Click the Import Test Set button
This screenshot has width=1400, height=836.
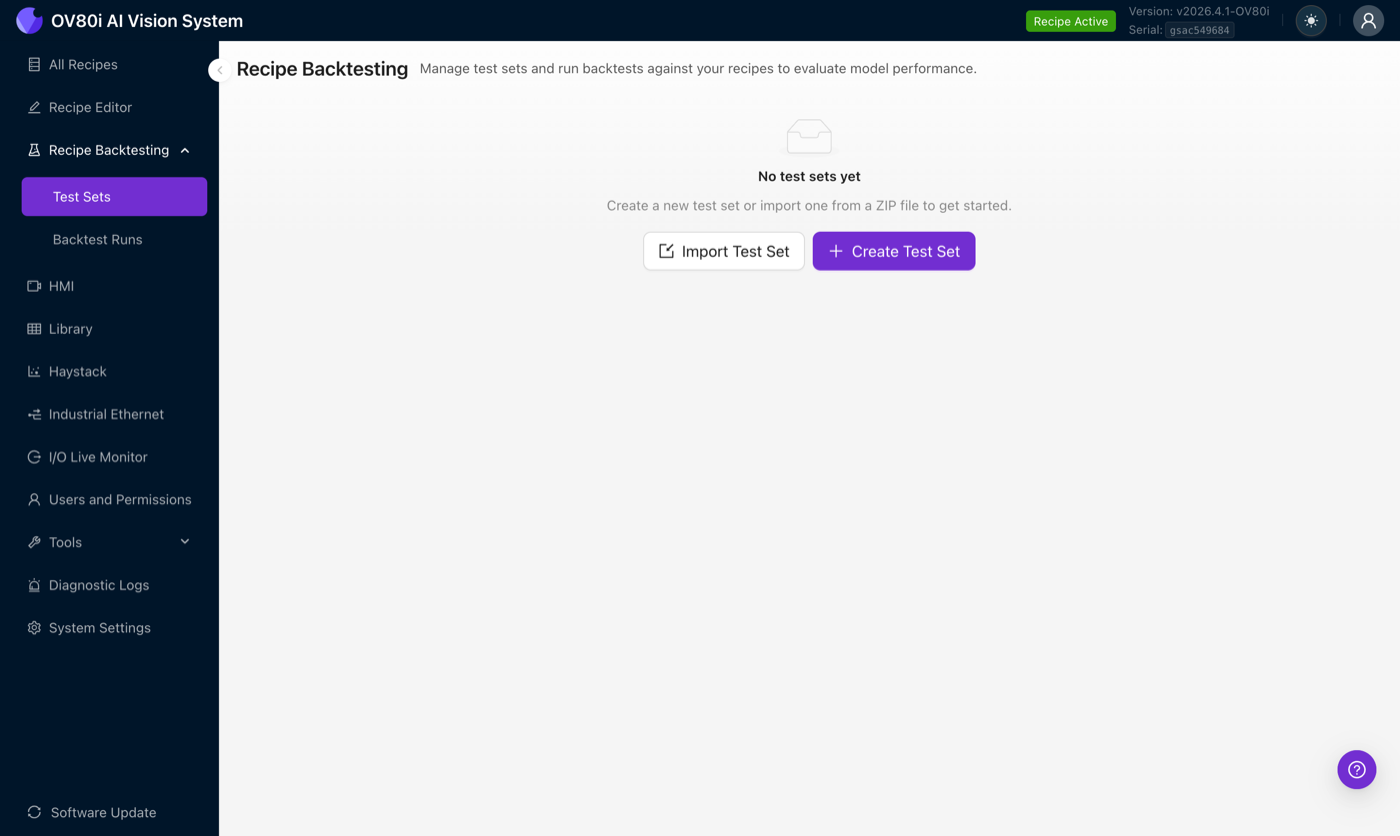coord(723,251)
